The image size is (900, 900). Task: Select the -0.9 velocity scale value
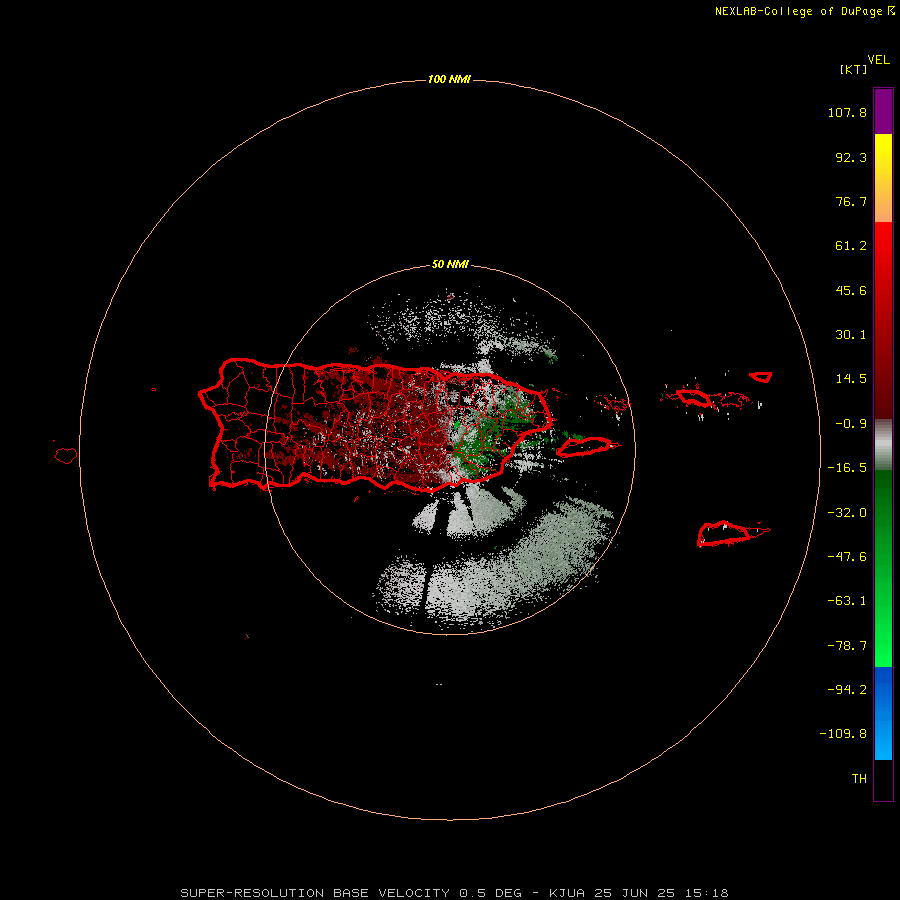coord(851,424)
